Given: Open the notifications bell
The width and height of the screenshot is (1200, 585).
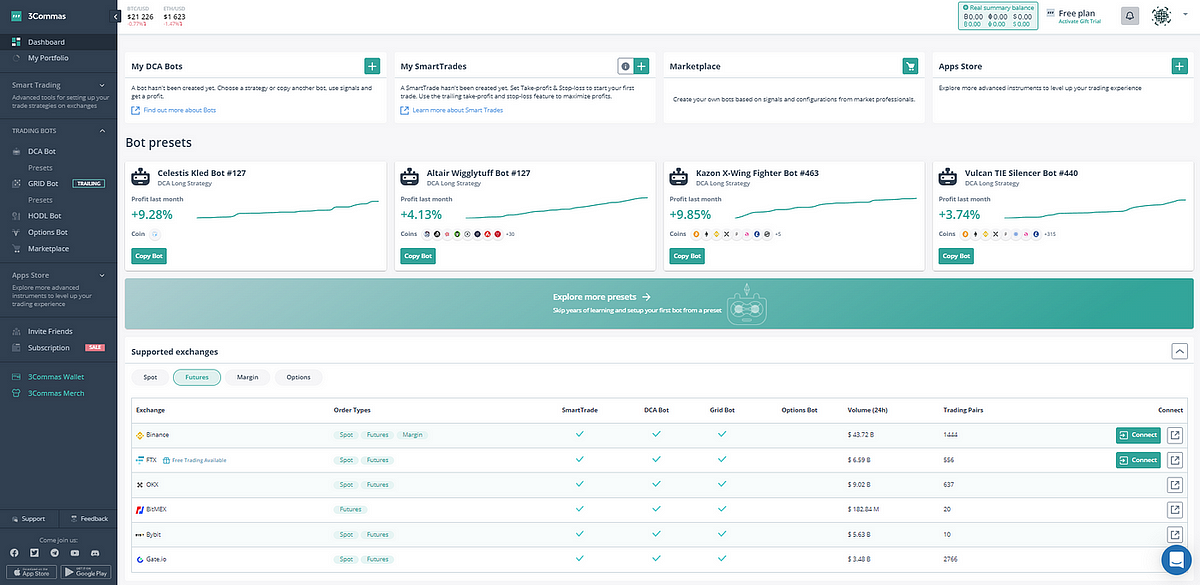Looking at the screenshot, I should click(x=1130, y=15).
